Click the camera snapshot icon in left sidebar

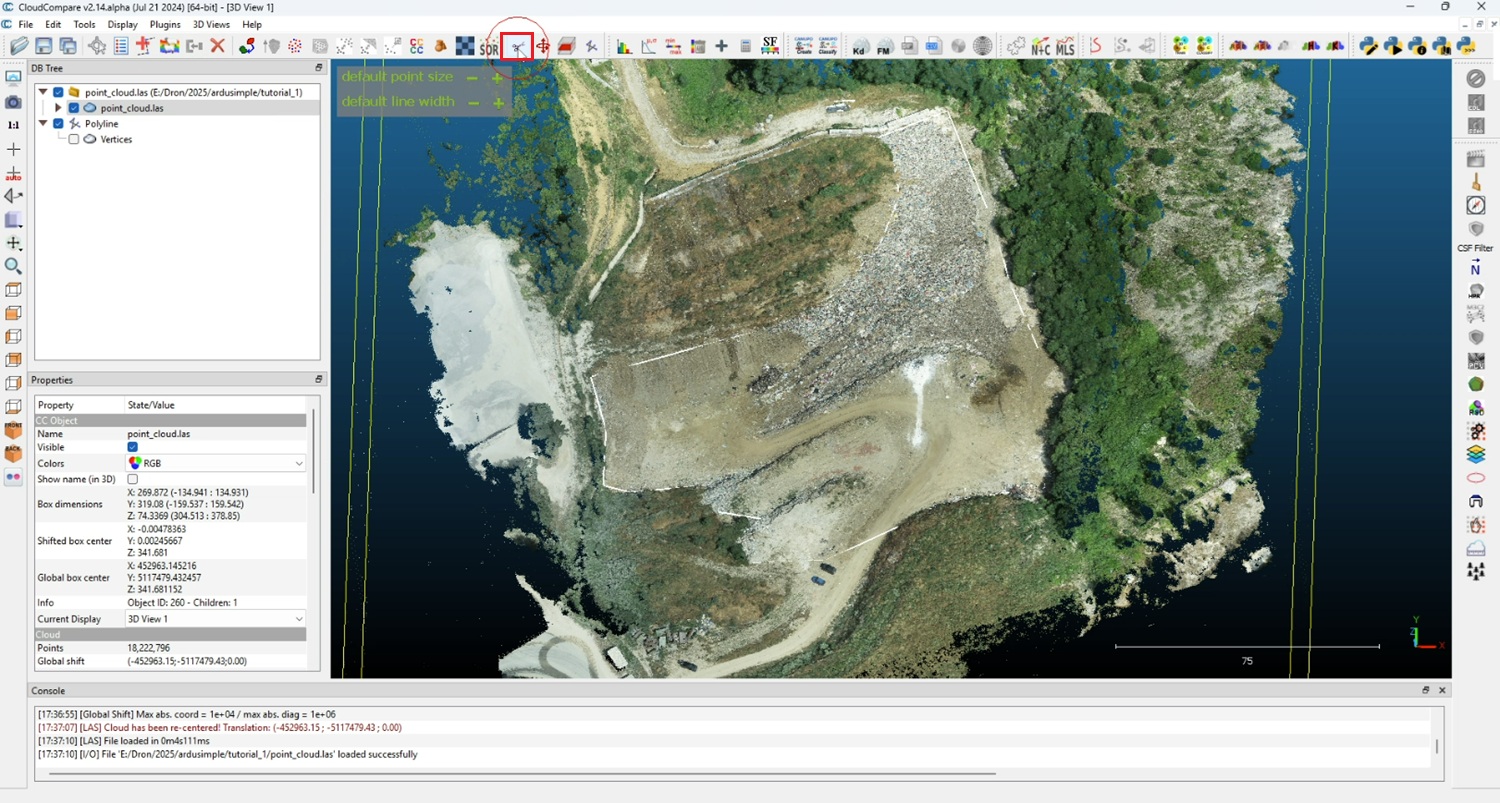(13, 102)
